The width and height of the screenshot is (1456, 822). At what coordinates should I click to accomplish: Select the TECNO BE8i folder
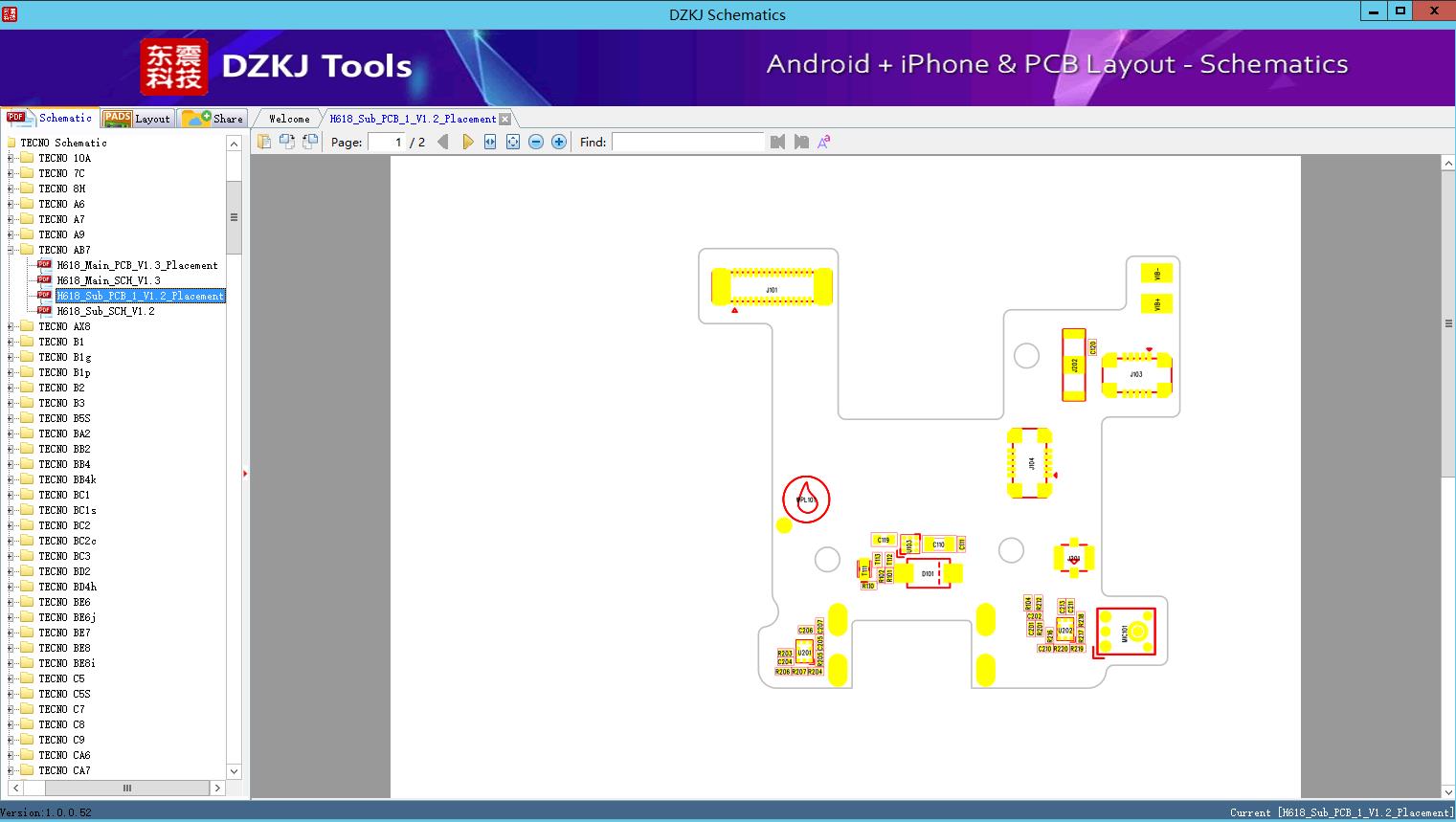pos(67,663)
